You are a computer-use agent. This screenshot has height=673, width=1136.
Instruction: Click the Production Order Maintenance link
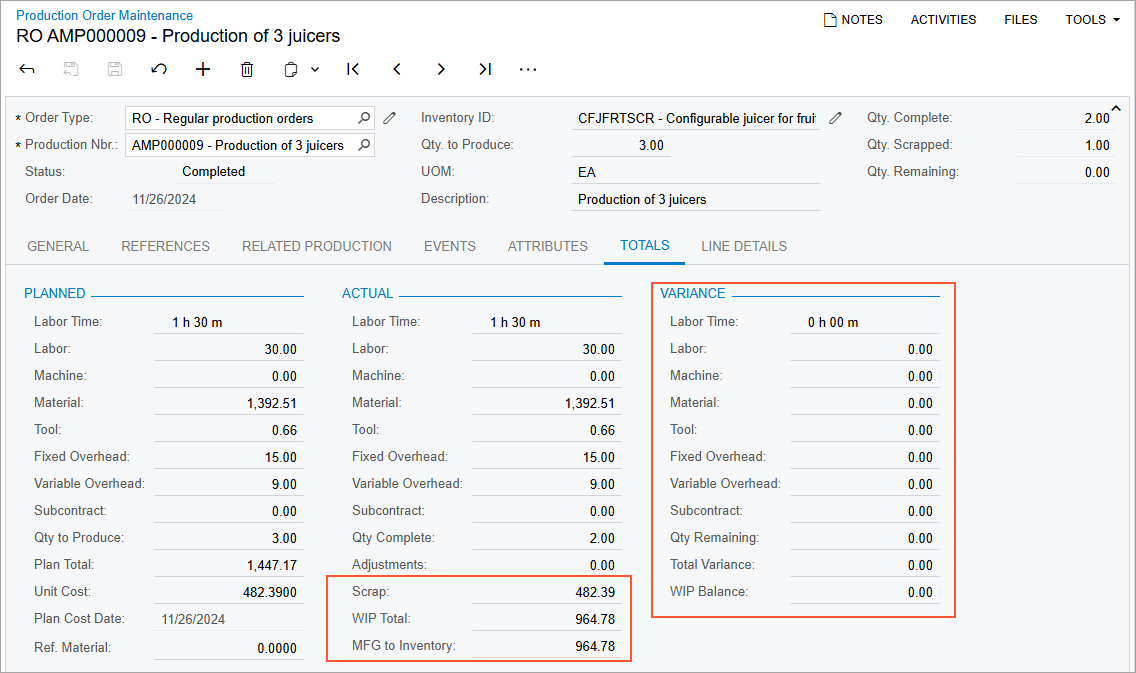(105, 15)
